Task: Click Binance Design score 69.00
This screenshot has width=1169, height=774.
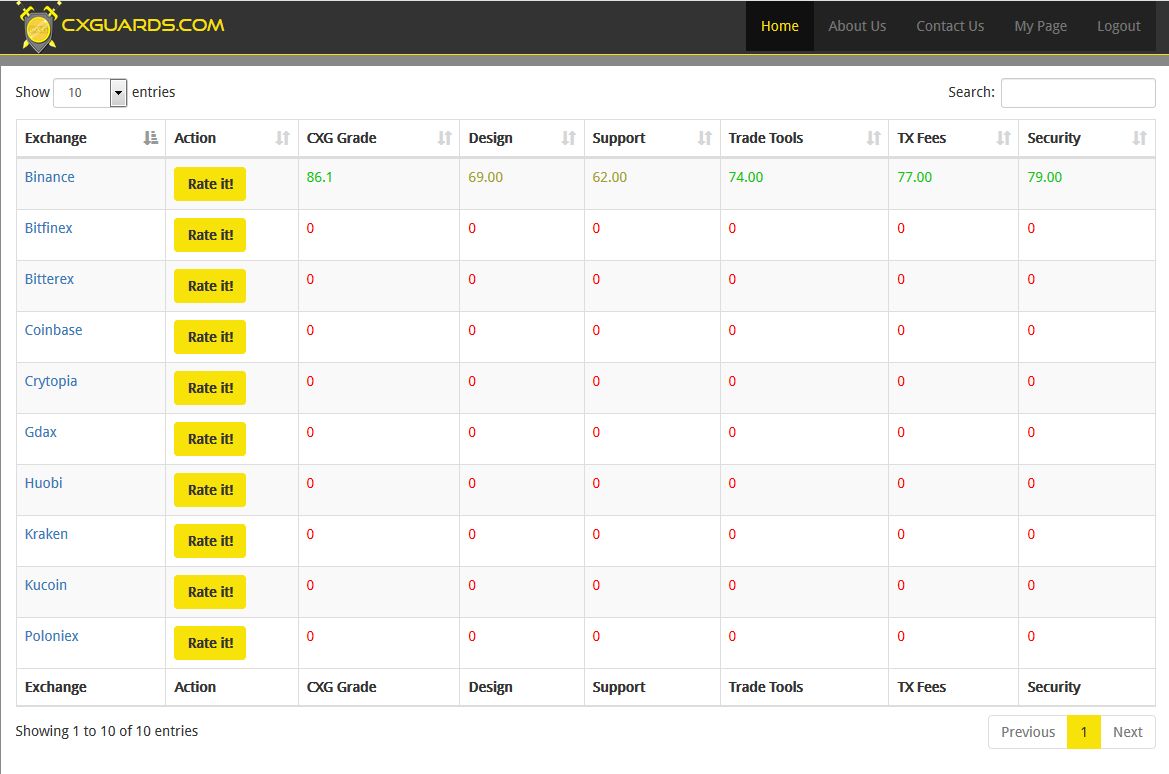Action: click(x=486, y=177)
